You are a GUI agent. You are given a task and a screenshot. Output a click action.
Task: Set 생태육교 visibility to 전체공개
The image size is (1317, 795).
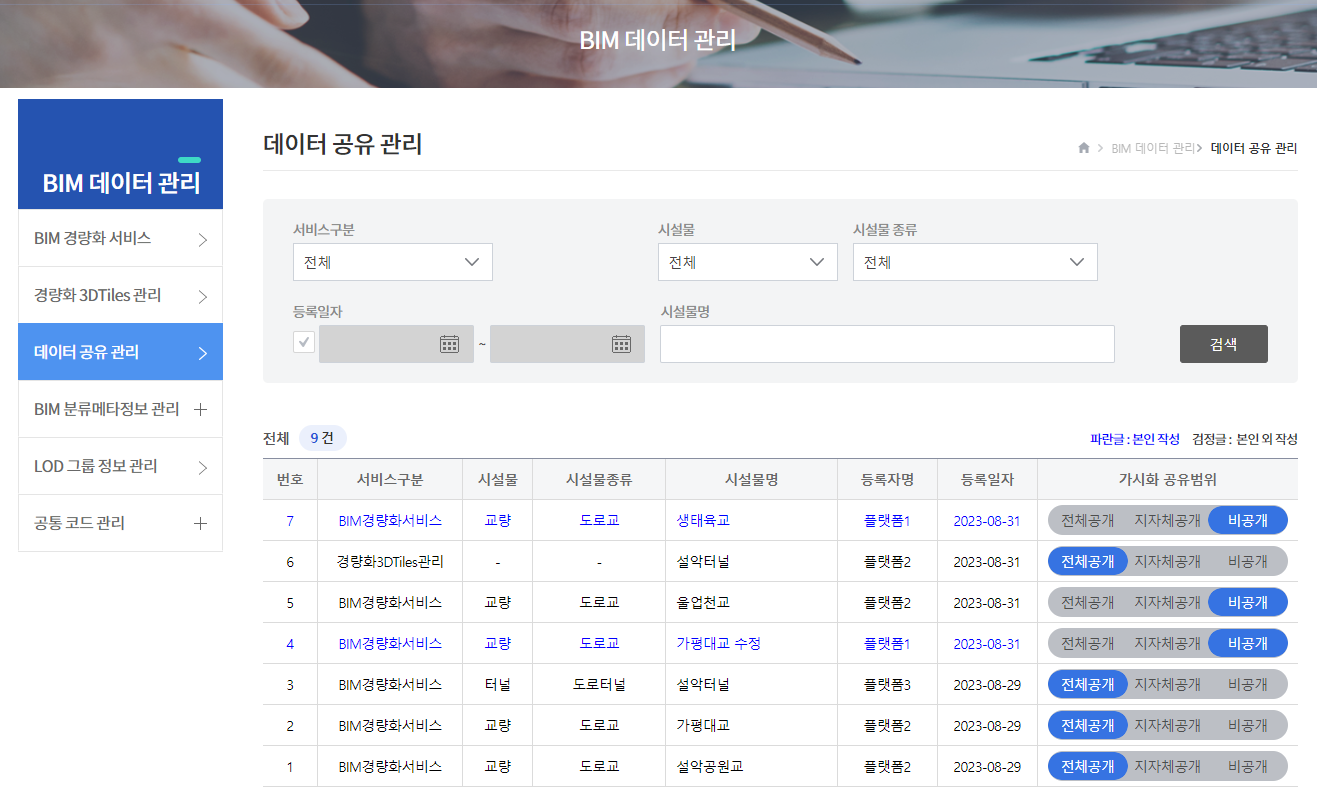[1087, 519]
